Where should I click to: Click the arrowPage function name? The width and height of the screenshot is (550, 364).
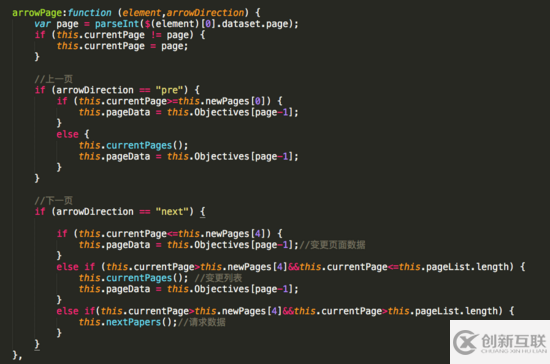tap(37, 13)
